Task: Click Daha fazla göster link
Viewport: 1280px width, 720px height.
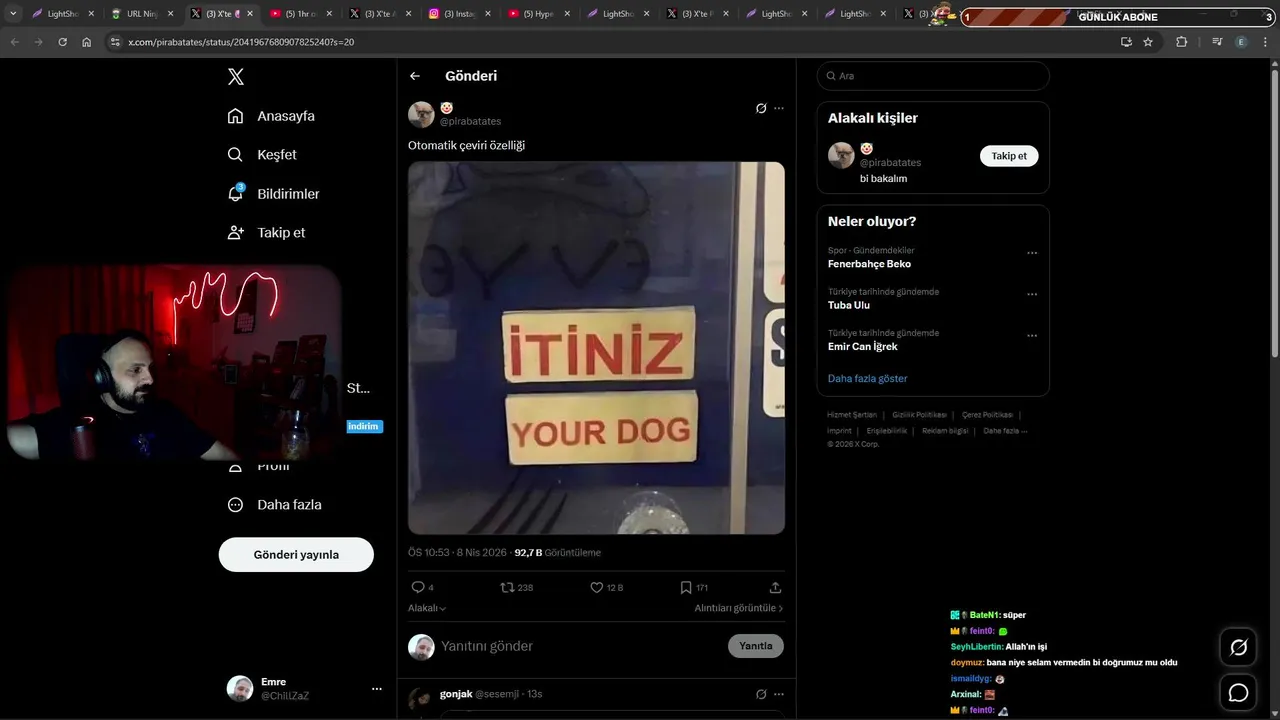Action: click(x=868, y=379)
